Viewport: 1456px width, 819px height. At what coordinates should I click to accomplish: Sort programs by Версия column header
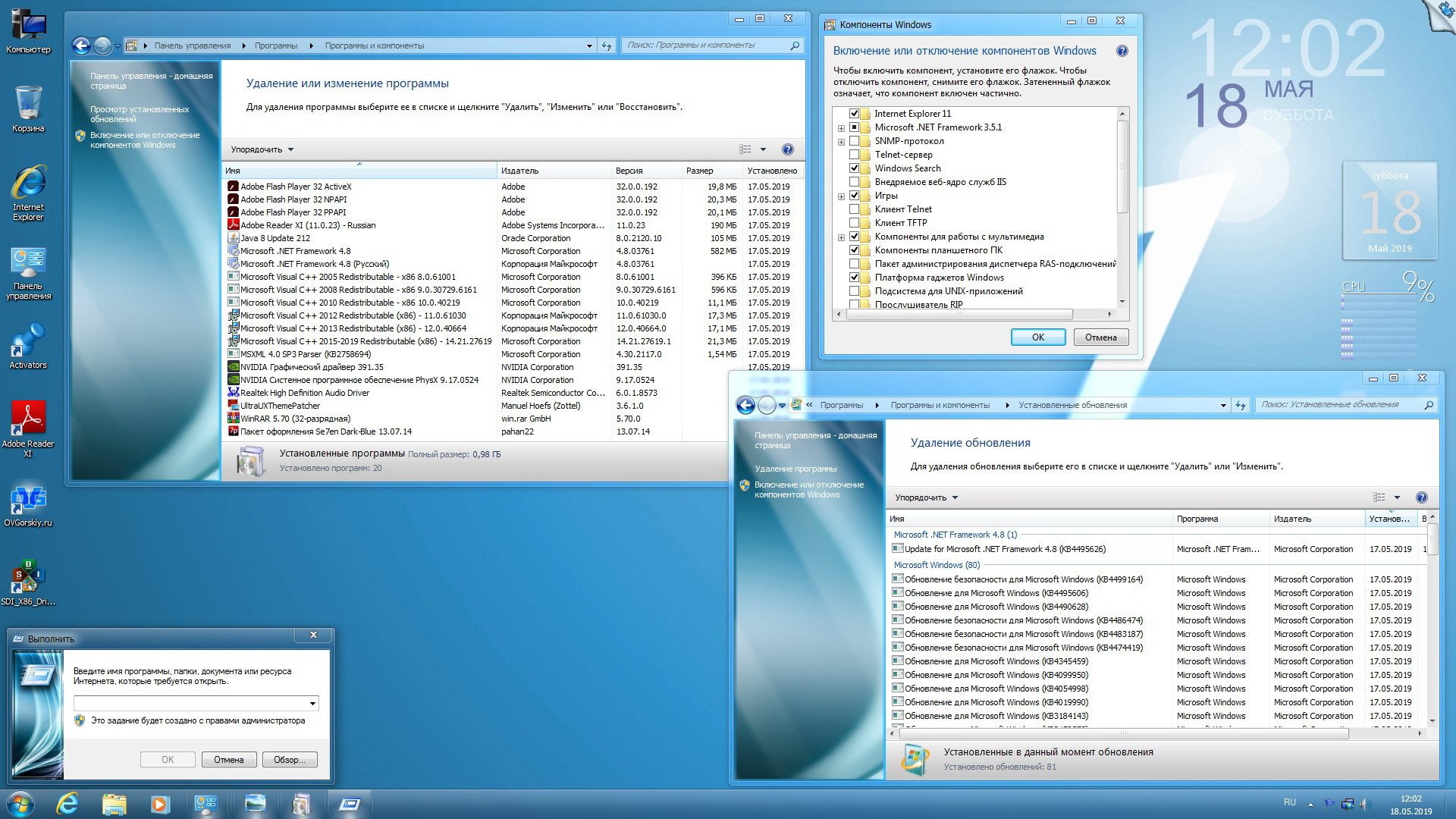[647, 171]
